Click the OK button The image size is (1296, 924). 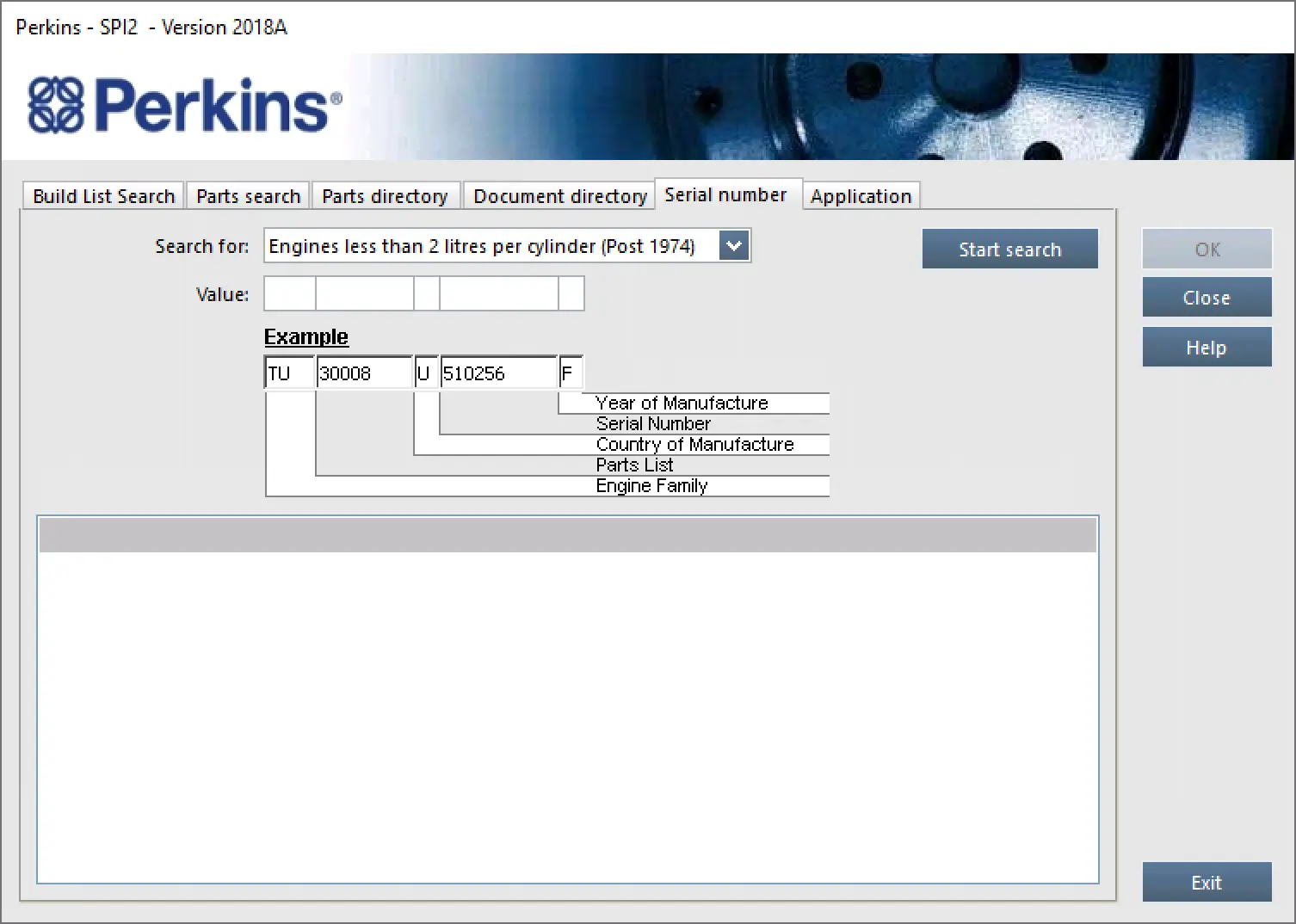point(1207,249)
